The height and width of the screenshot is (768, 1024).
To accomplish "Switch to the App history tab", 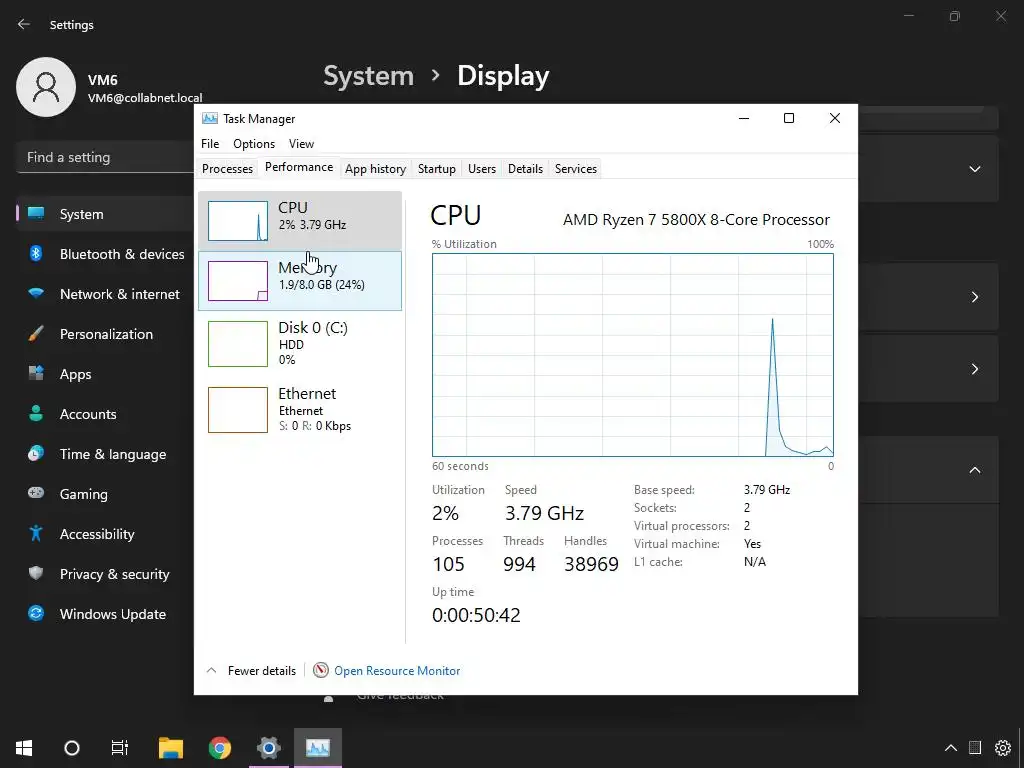I will tap(376, 168).
